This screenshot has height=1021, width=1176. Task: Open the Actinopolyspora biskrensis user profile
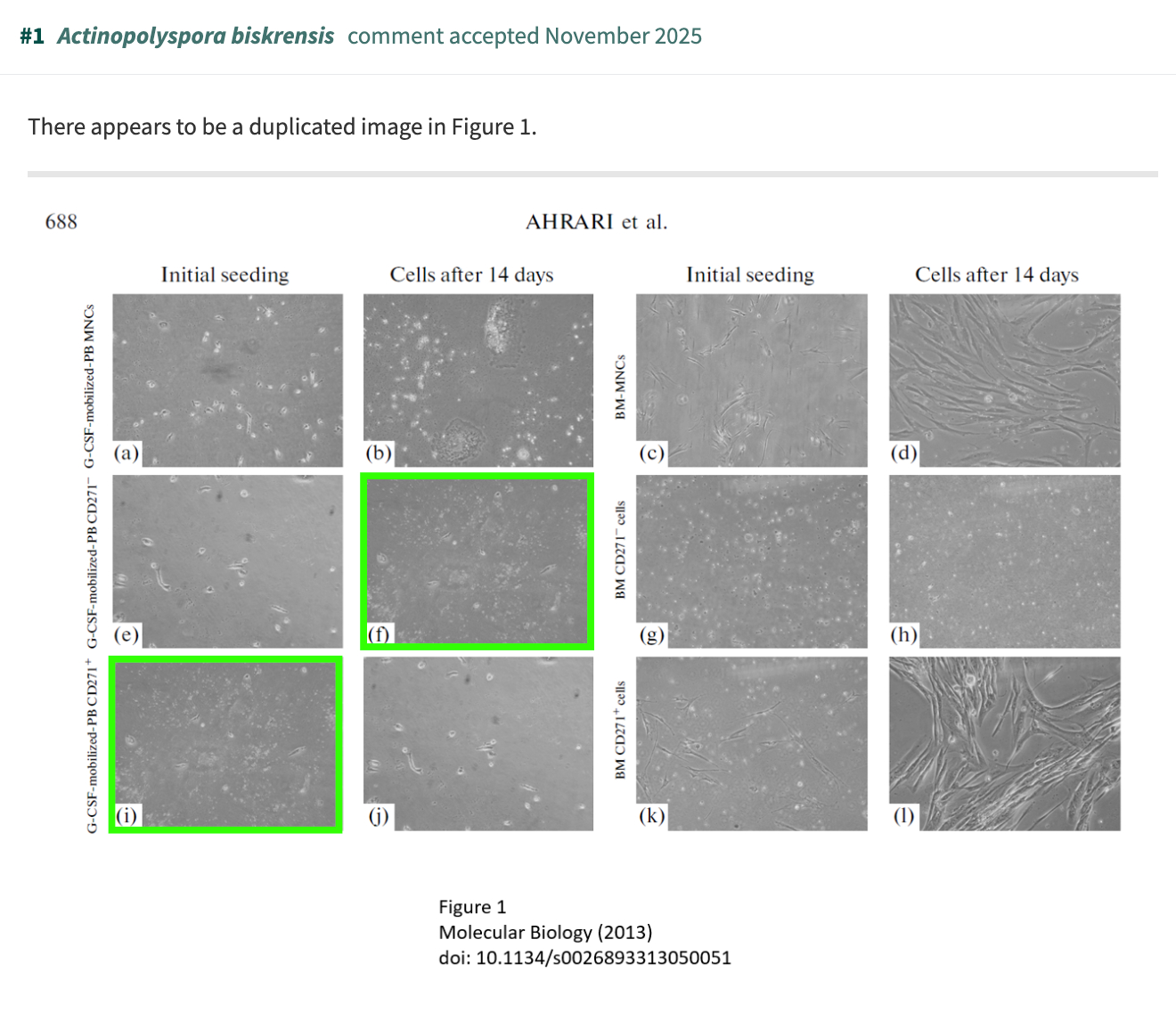(x=195, y=37)
